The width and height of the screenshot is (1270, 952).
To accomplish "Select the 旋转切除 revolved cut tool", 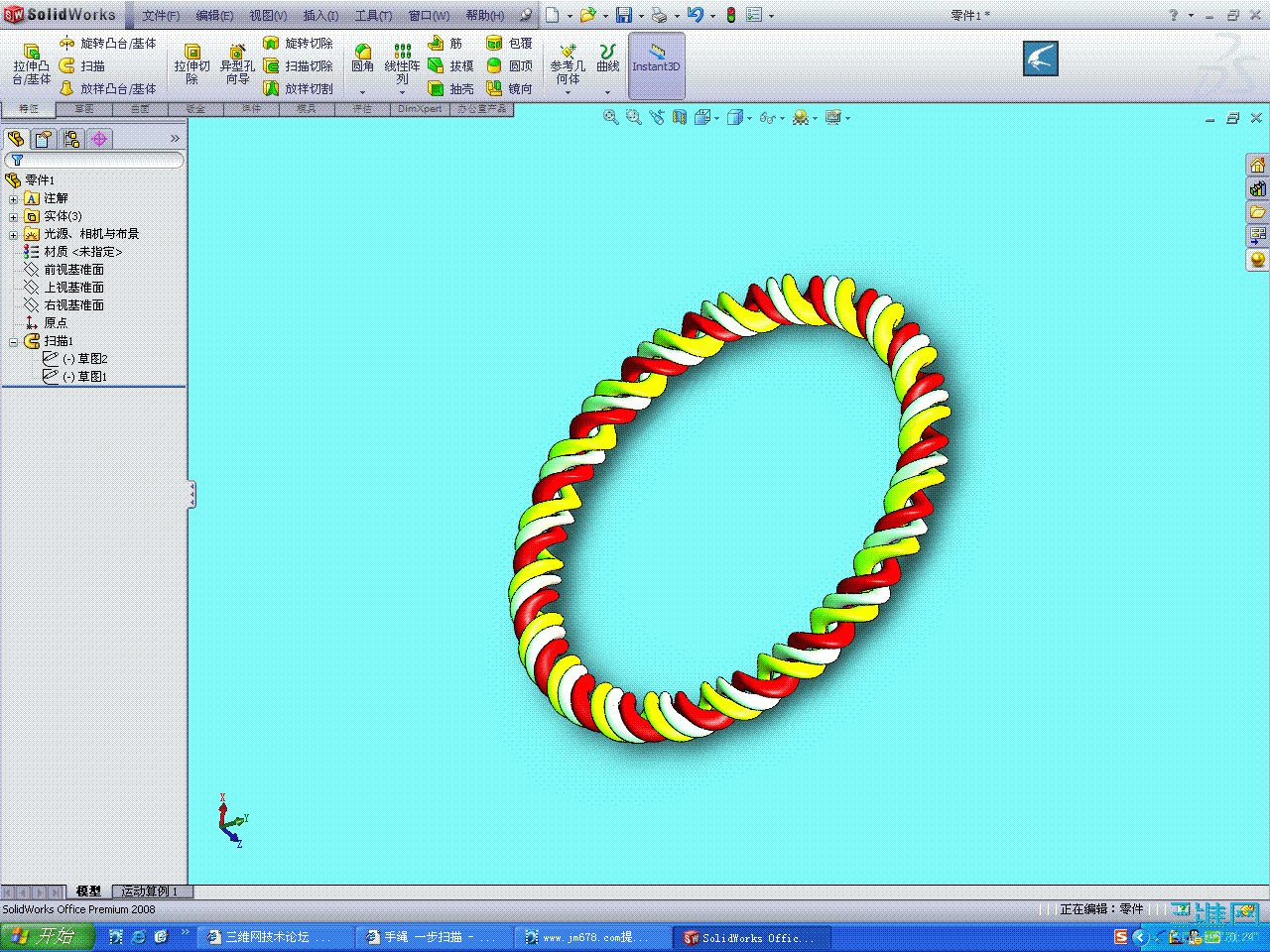I will pyautogui.click(x=298, y=43).
